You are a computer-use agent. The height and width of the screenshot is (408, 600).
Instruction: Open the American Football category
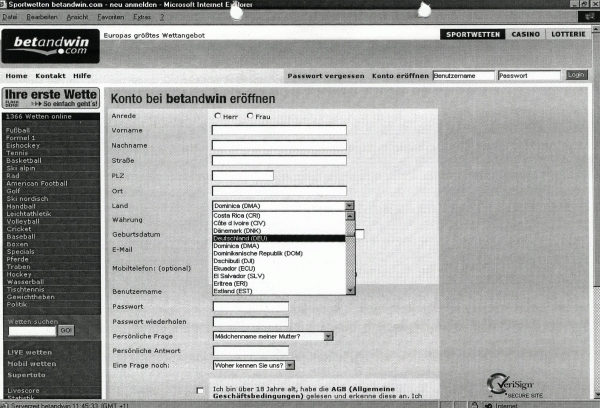tap(37, 183)
